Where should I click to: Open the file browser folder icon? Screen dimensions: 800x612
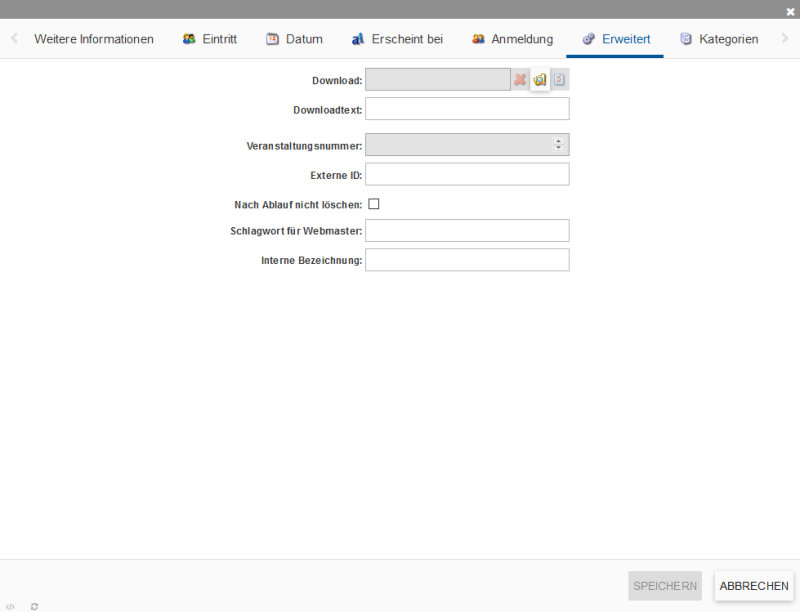coord(540,80)
